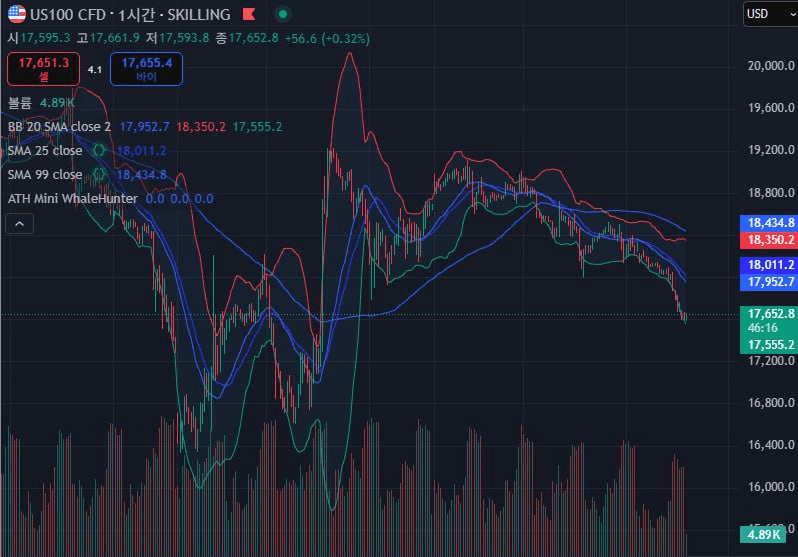This screenshot has height=557, width=798.
Task: Click the 17,952.7 price axis label
Action: click(769, 282)
